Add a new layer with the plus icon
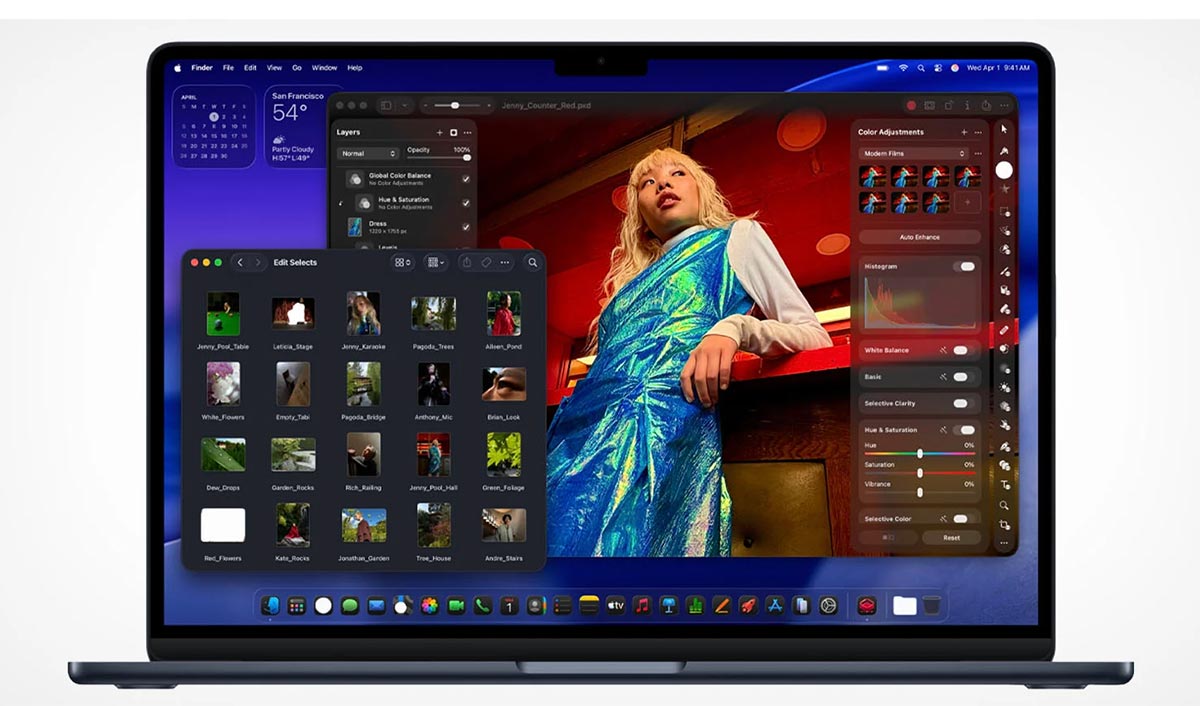This screenshot has height=706, width=1200. click(x=440, y=133)
